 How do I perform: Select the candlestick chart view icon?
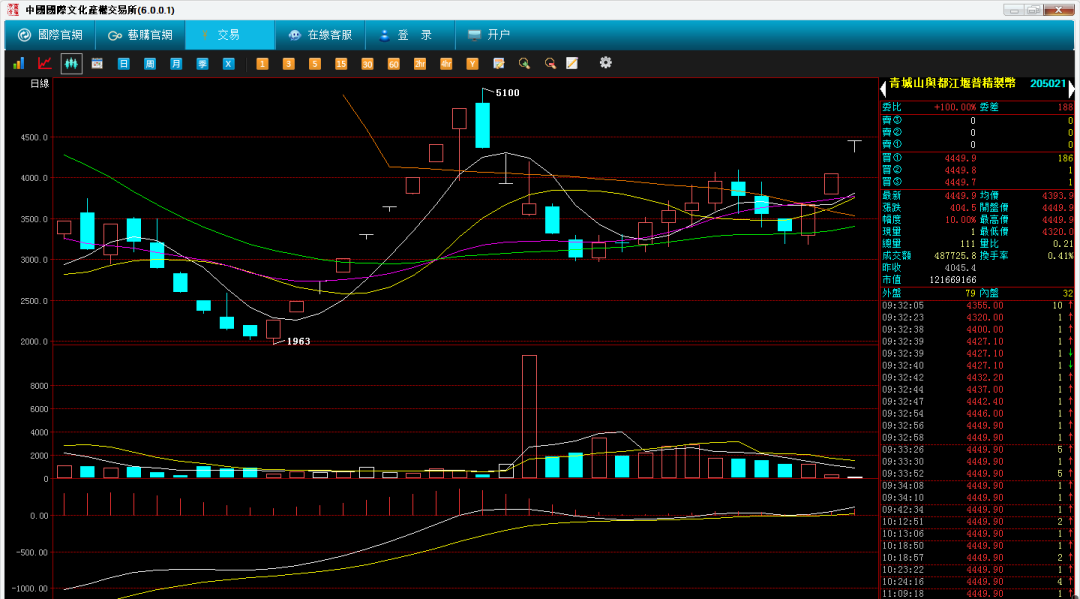(x=71, y=63)
